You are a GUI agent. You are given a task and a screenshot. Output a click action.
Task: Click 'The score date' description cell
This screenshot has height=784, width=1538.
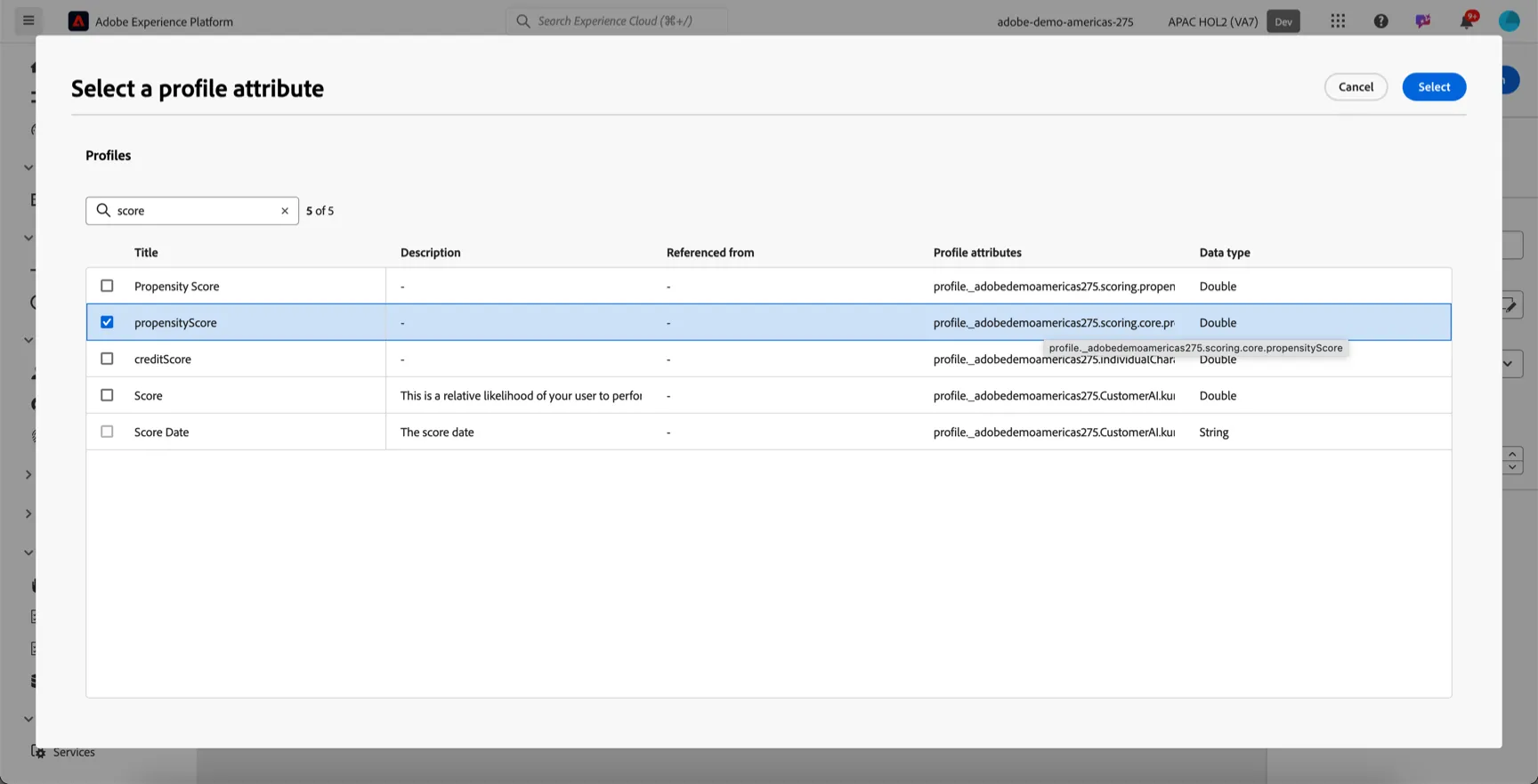tap(437, 432)
